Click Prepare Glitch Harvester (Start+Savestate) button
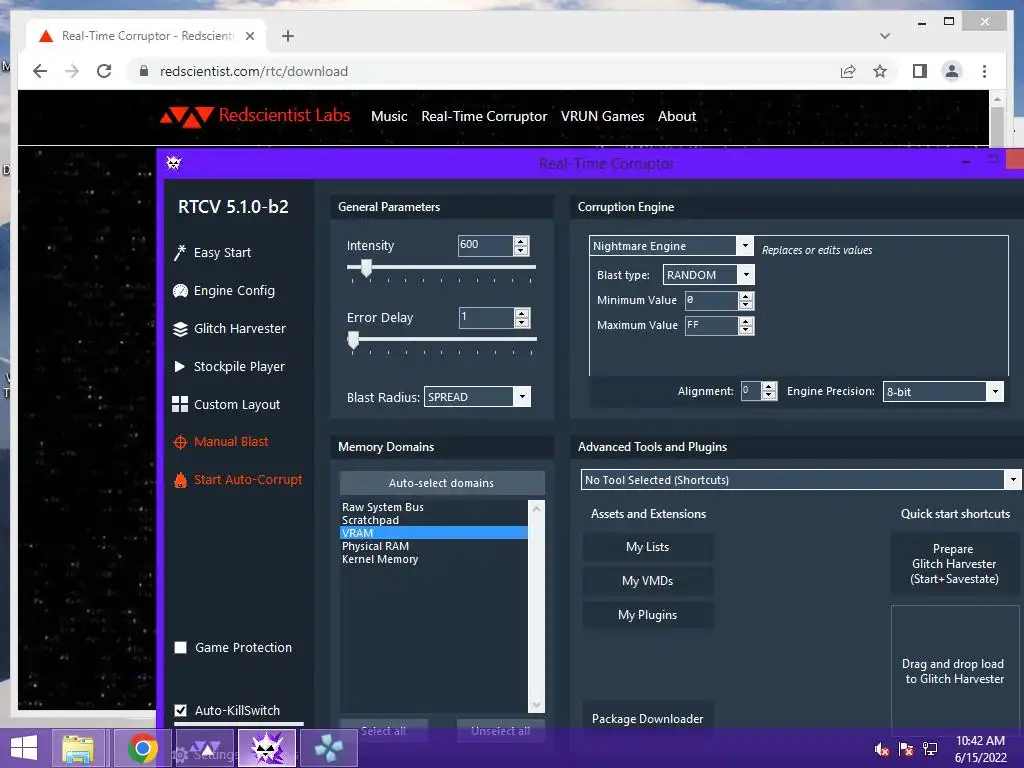1024x768 pixels. (954, 564)
